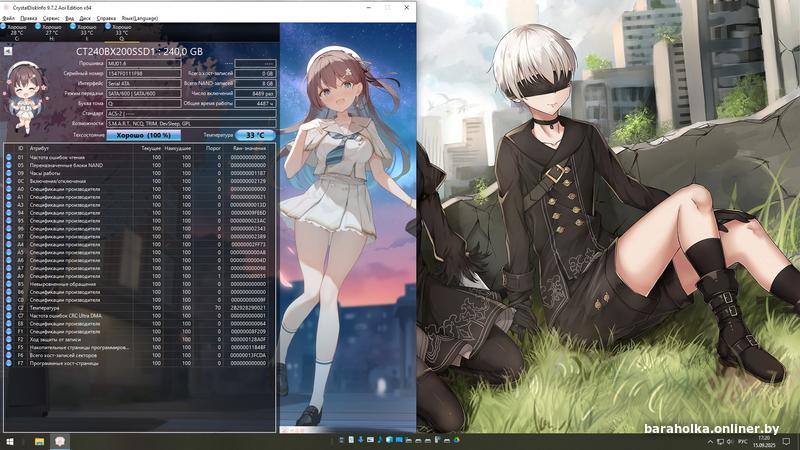
Task: Open the Вид menu
Action: (69, 18)
